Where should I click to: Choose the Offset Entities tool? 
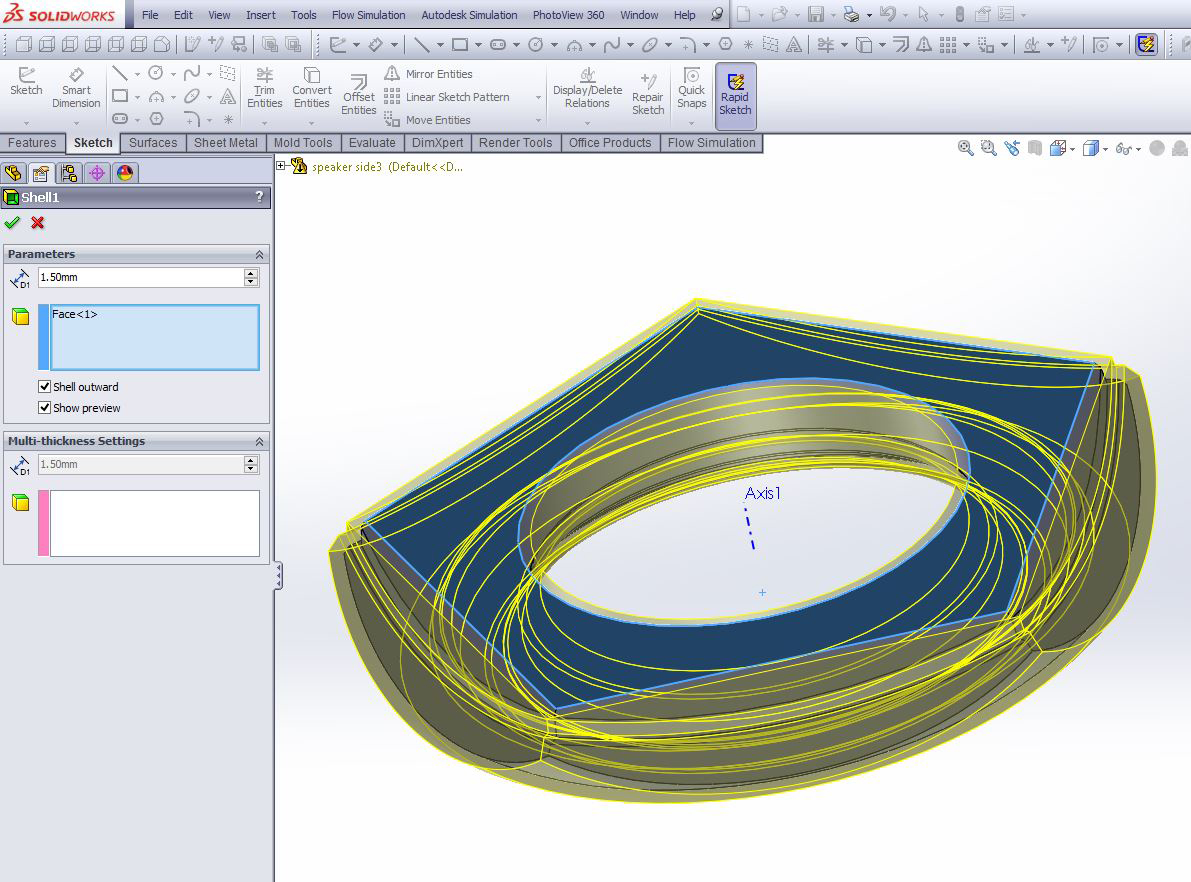click(359, 95)
